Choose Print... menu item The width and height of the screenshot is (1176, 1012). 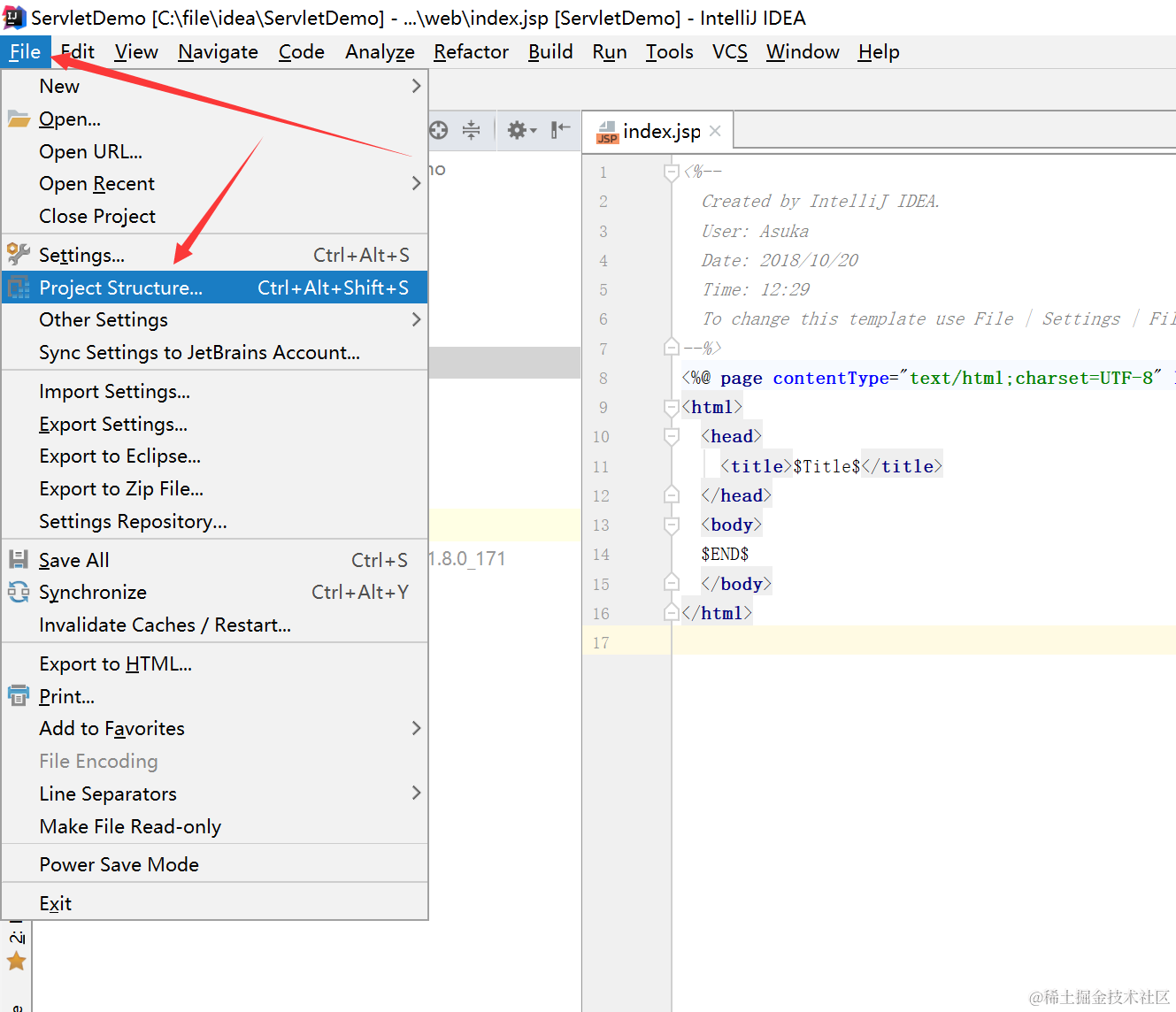215,696
